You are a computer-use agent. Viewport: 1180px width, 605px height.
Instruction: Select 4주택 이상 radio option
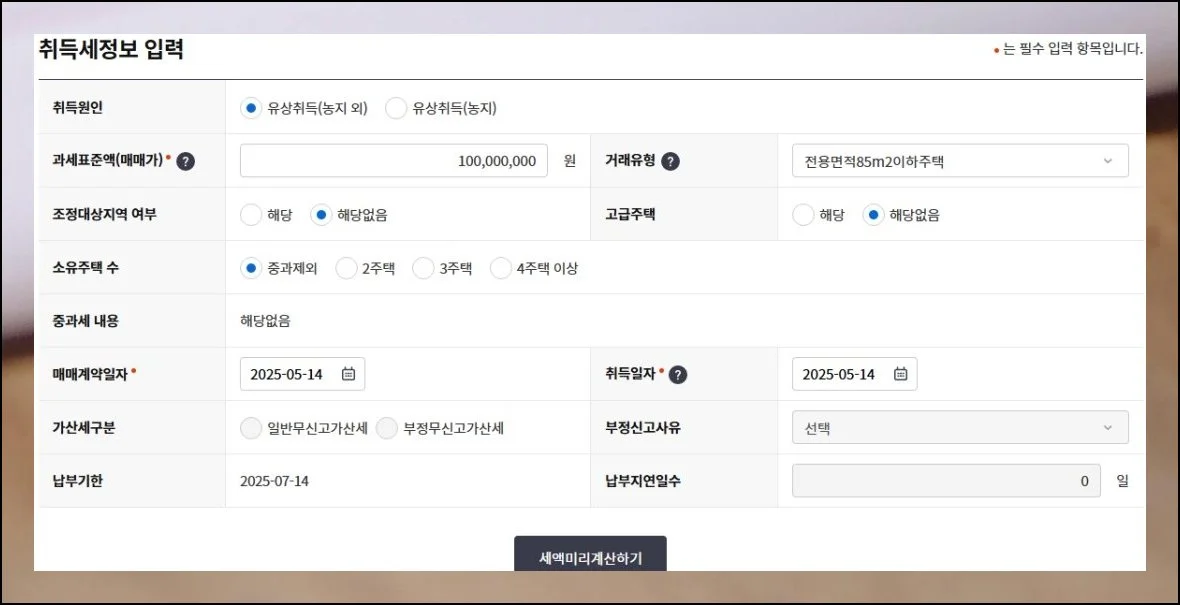coord(501,268)
